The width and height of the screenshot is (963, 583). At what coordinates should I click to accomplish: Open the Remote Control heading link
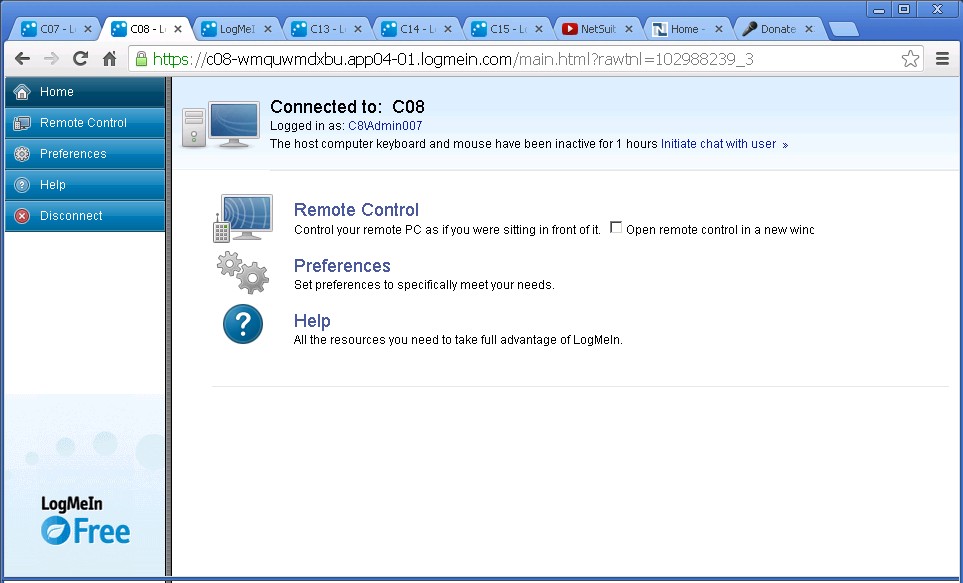[356, 210]
